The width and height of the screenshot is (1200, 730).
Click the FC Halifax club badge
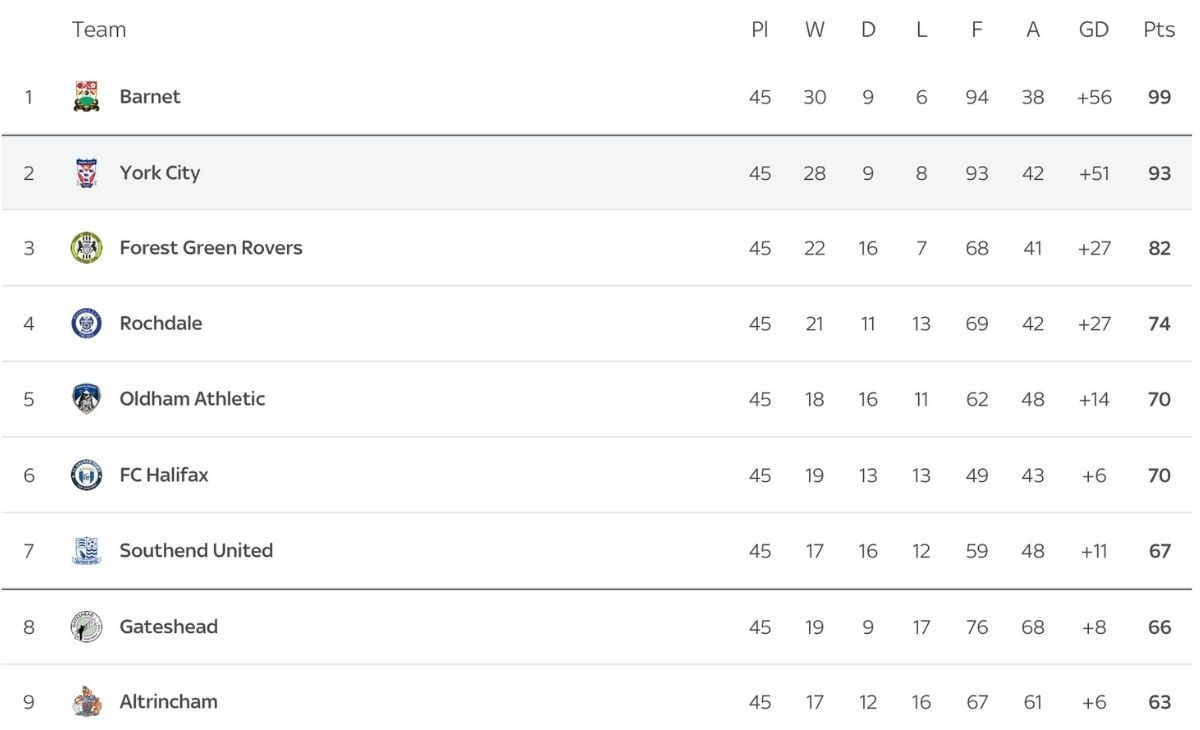[87, 475]
